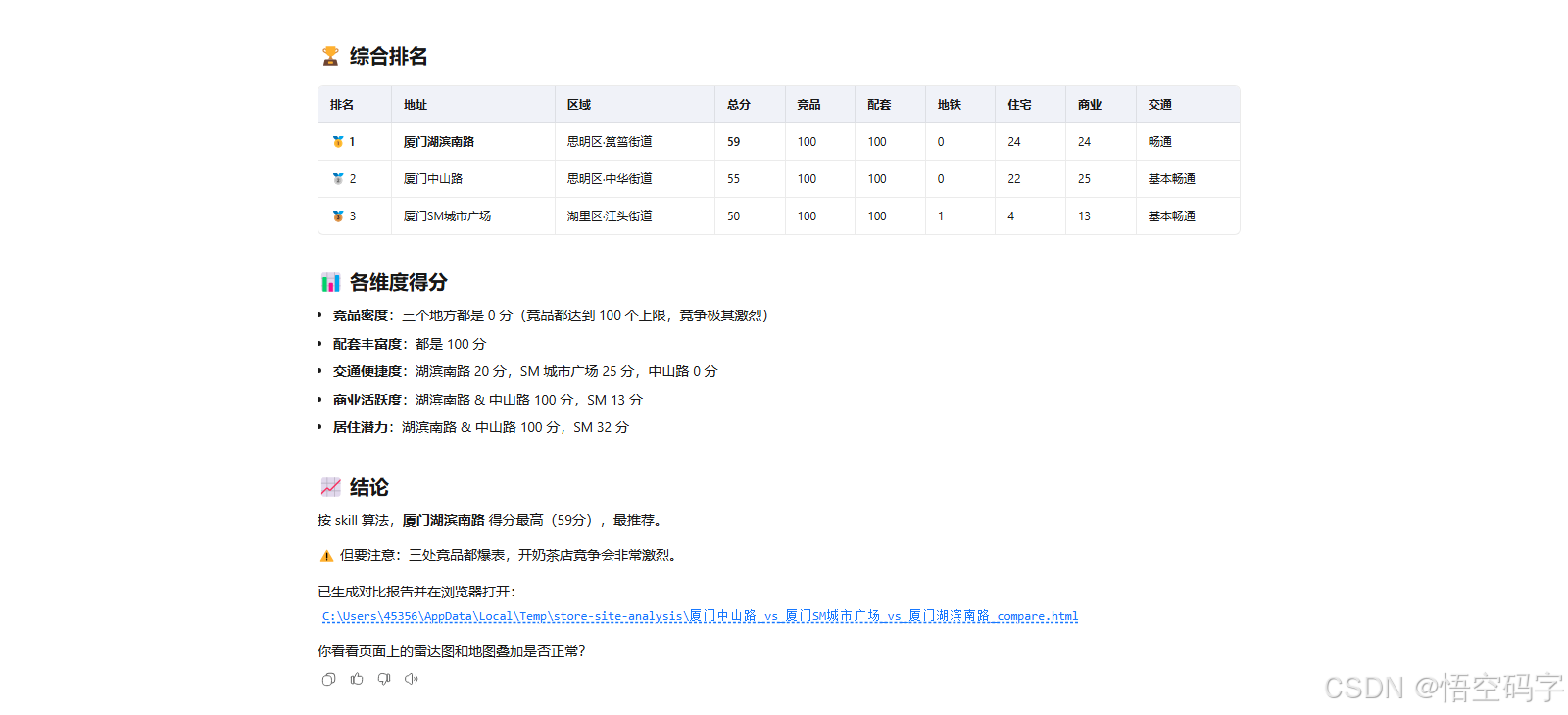Click the thumbs up icon
Image resolution: width=1568 pixels, height=715 pixels.
[x=357, y=679]
